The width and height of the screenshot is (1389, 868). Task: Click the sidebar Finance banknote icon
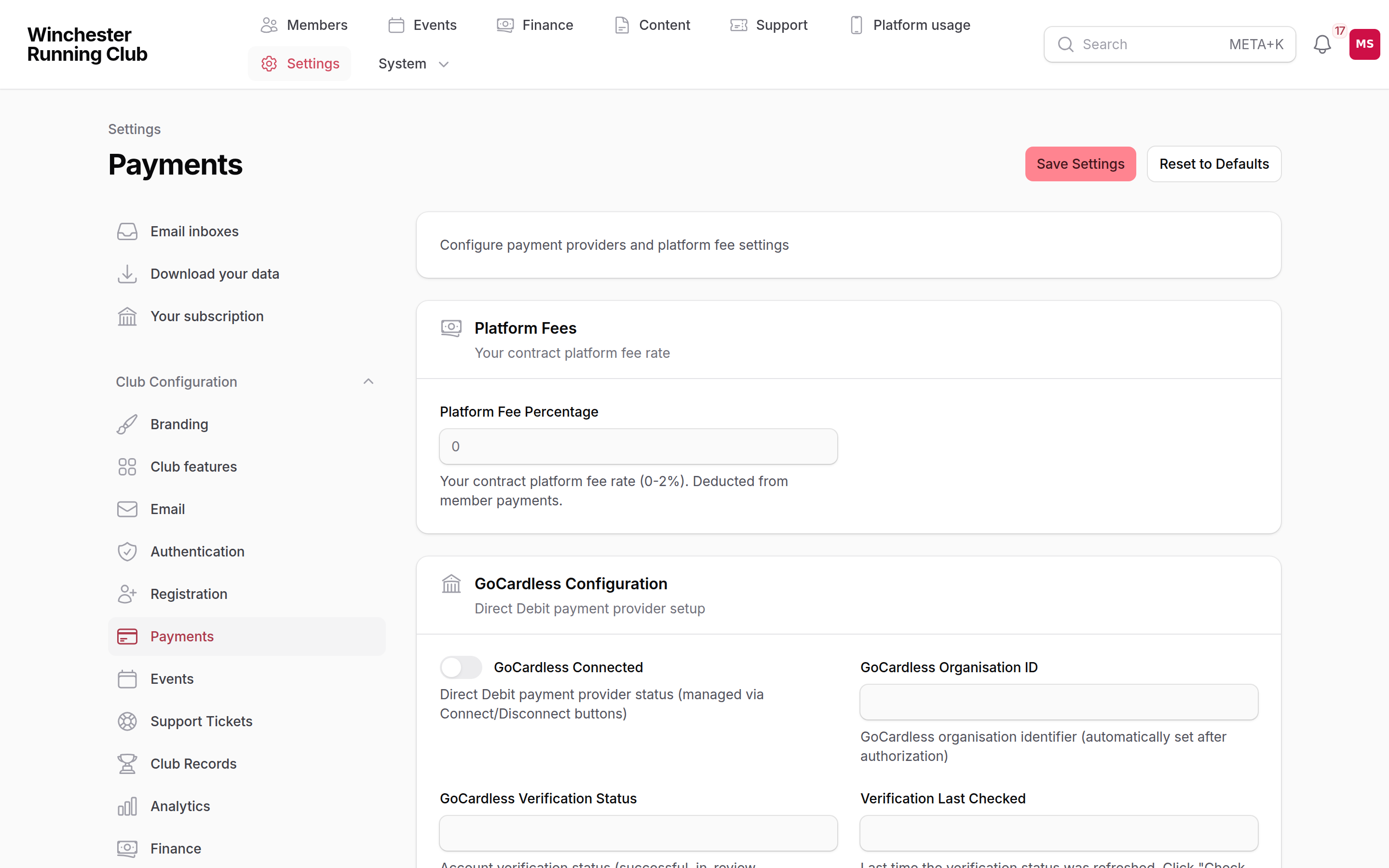(127, 849)
